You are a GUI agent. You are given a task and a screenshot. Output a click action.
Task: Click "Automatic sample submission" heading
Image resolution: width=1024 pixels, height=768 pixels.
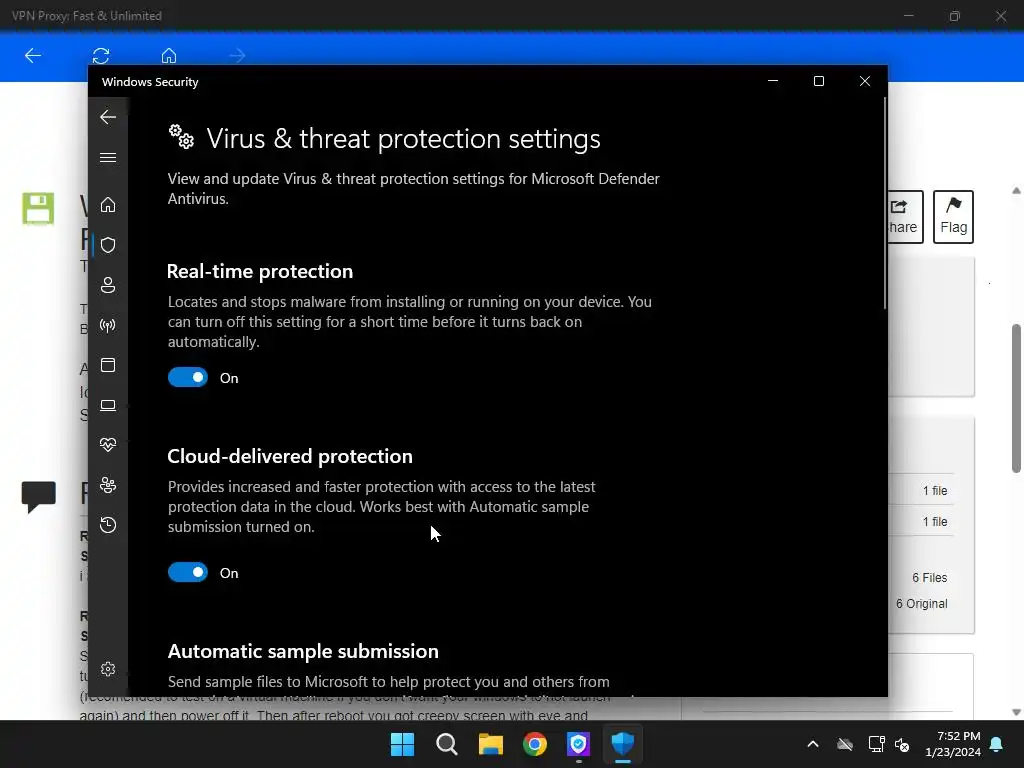tap(303, 651)
